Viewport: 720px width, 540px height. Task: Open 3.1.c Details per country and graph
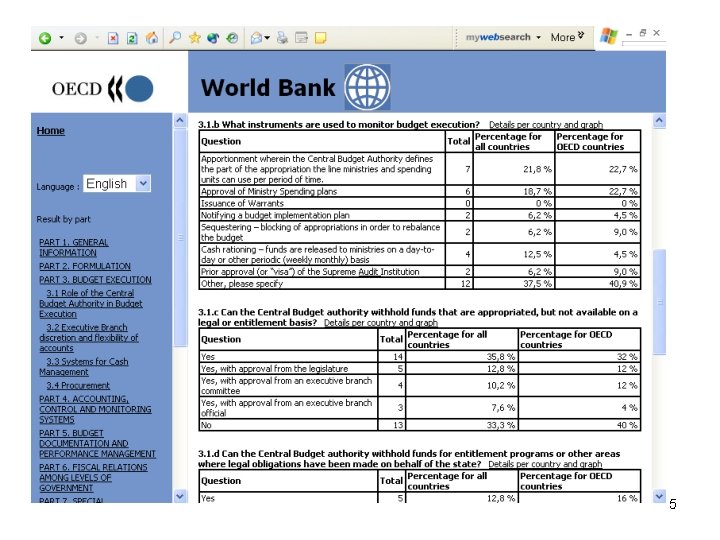[381, 323]
